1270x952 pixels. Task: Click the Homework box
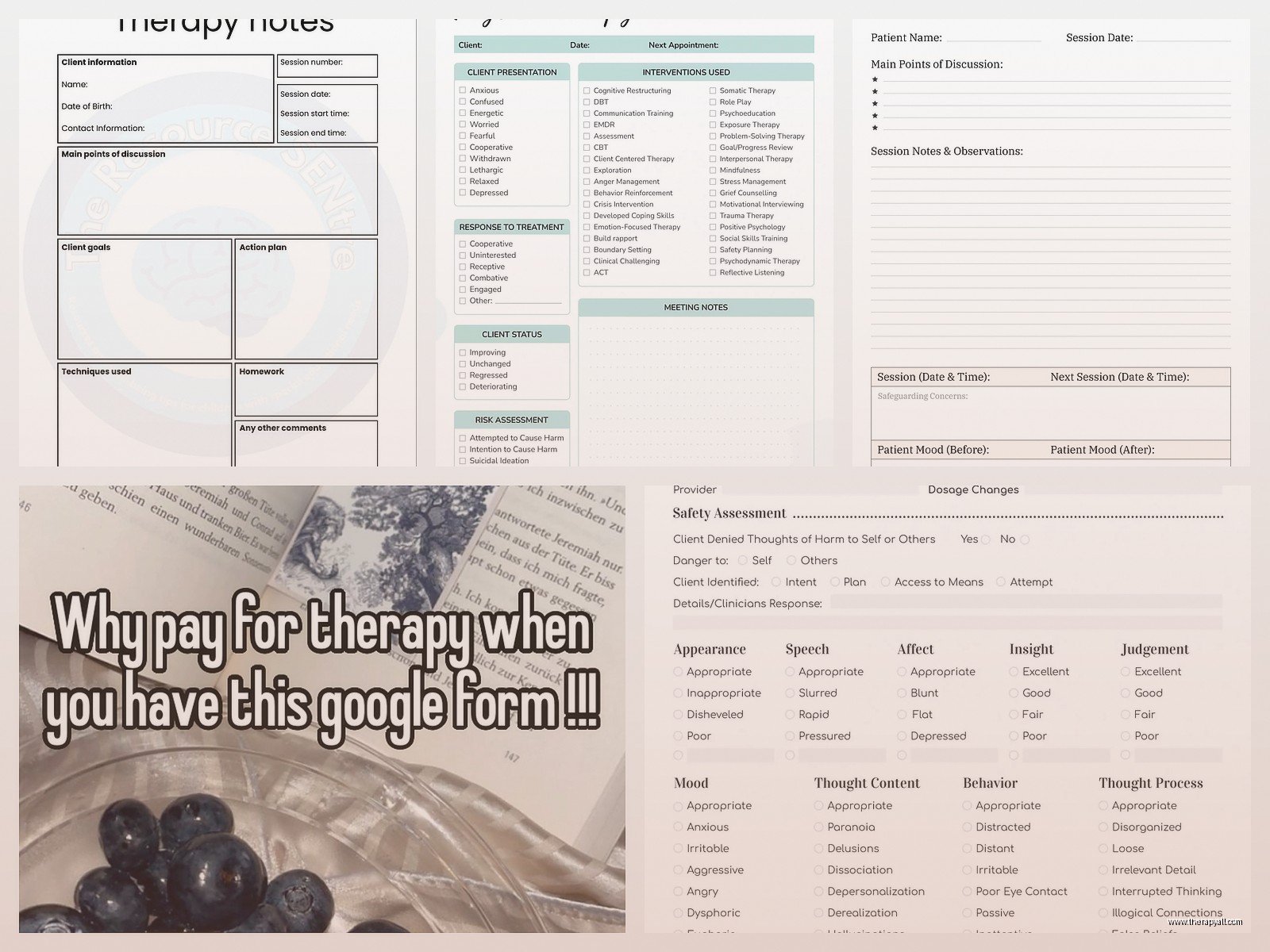[306, 390]
